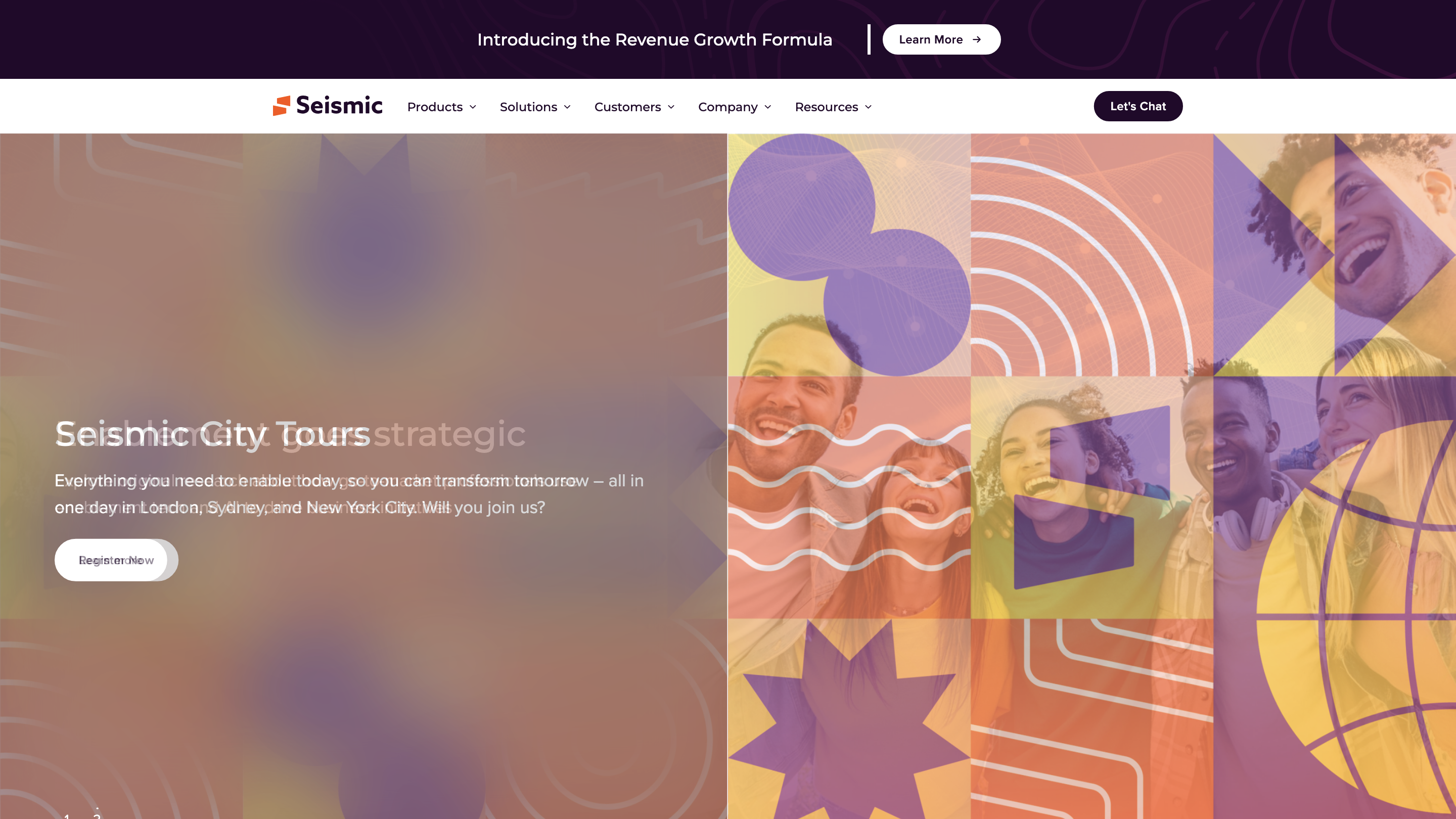
Task: Go to carousel slide 1 indicator
Action: click(x=67, y=816)
